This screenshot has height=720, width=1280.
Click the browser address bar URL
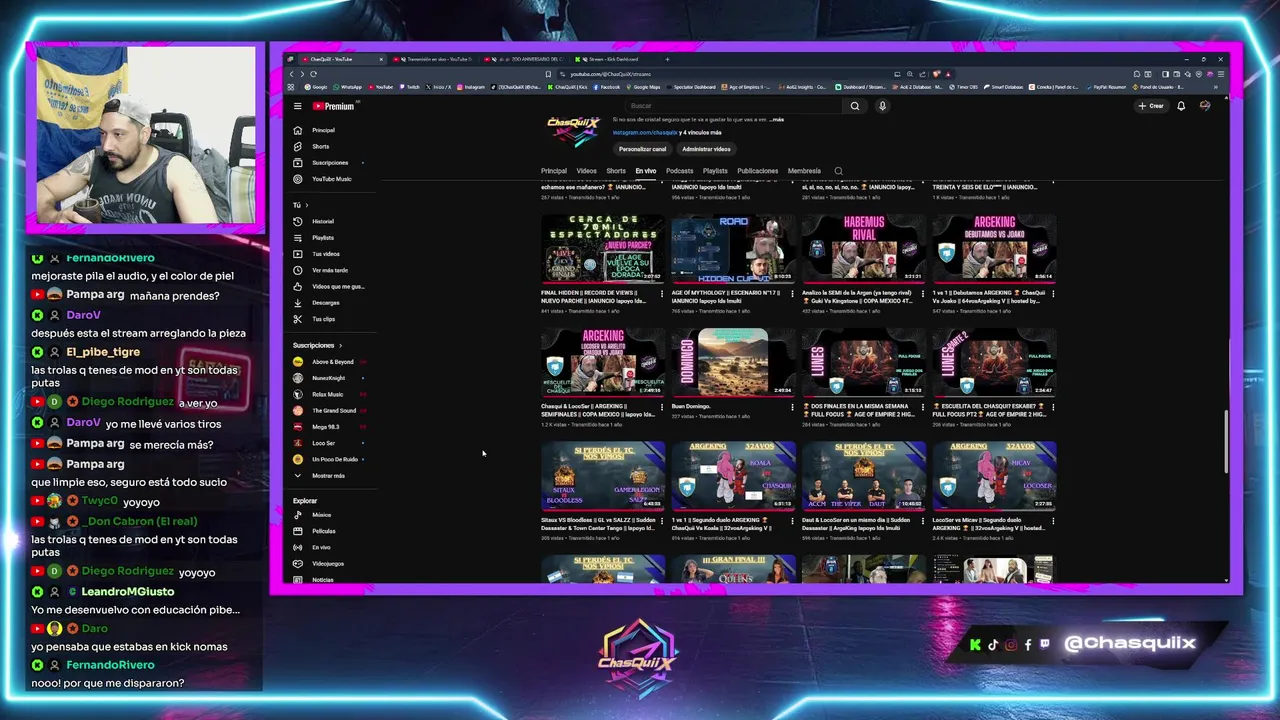[610, 74]
